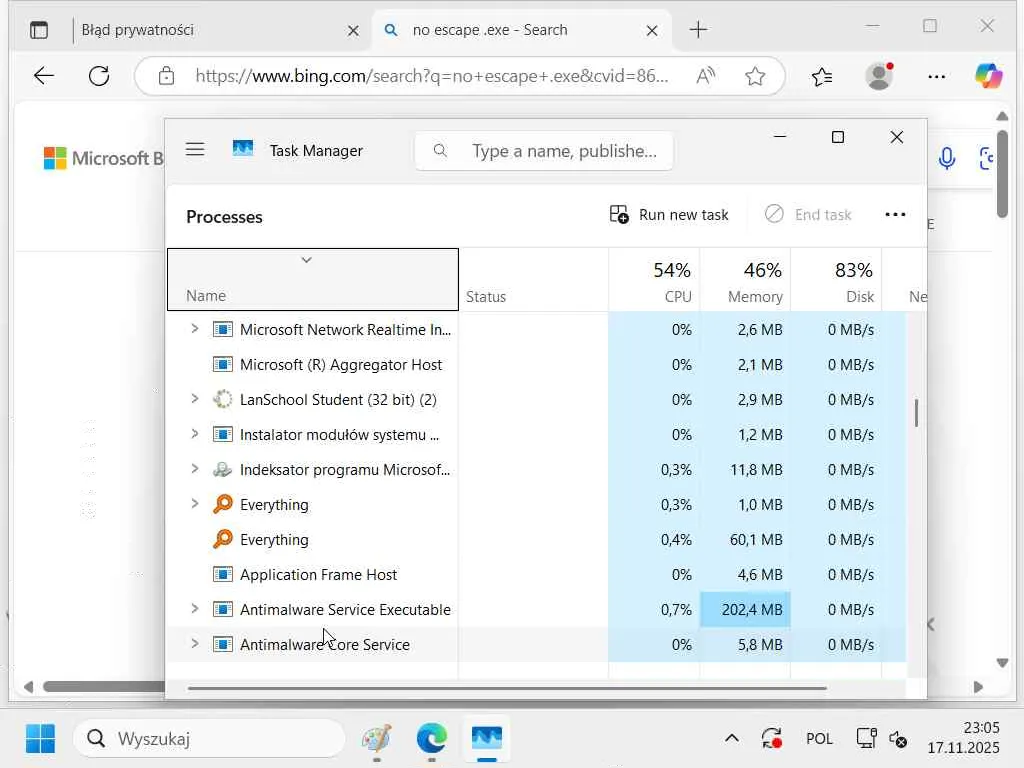Open Task Manager hamburger navigation menu
The width and height of the screenshot is (1024, 768).
pyautogui.click(x=195, y=150)
